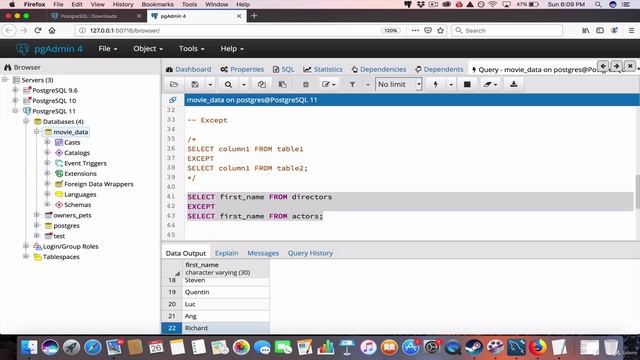This screenshot has height=360, width=640.
Task: Select Foreign Data Wrappers item
Action: [x=98, y=184]
